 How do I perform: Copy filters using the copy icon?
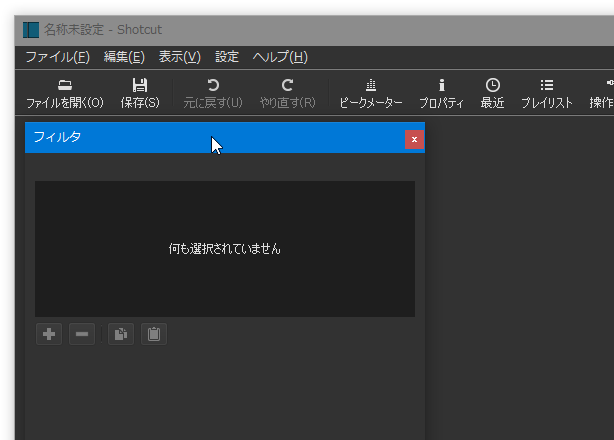tap(121, 334)
